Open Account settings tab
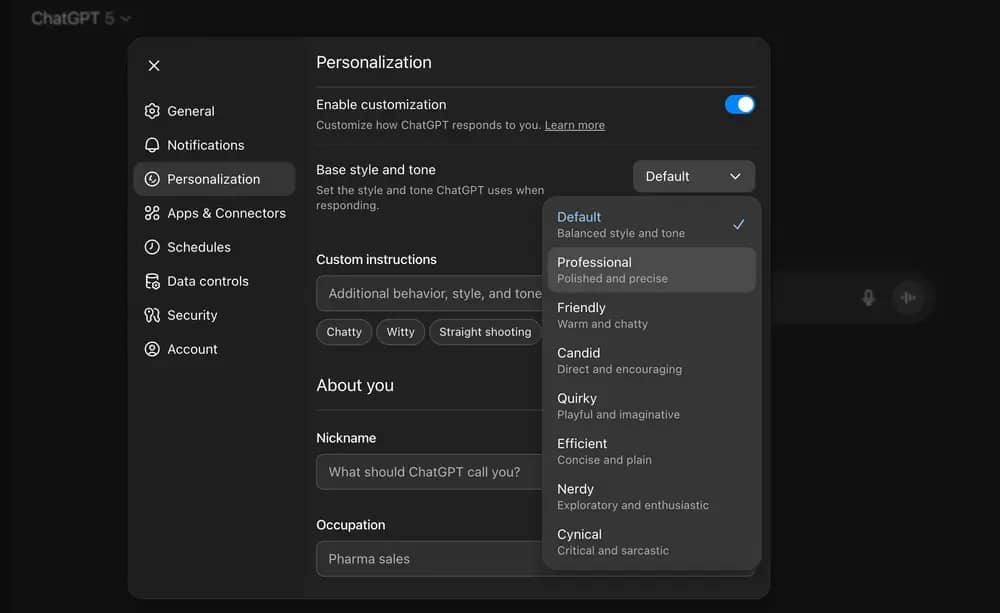 point(214,349)
